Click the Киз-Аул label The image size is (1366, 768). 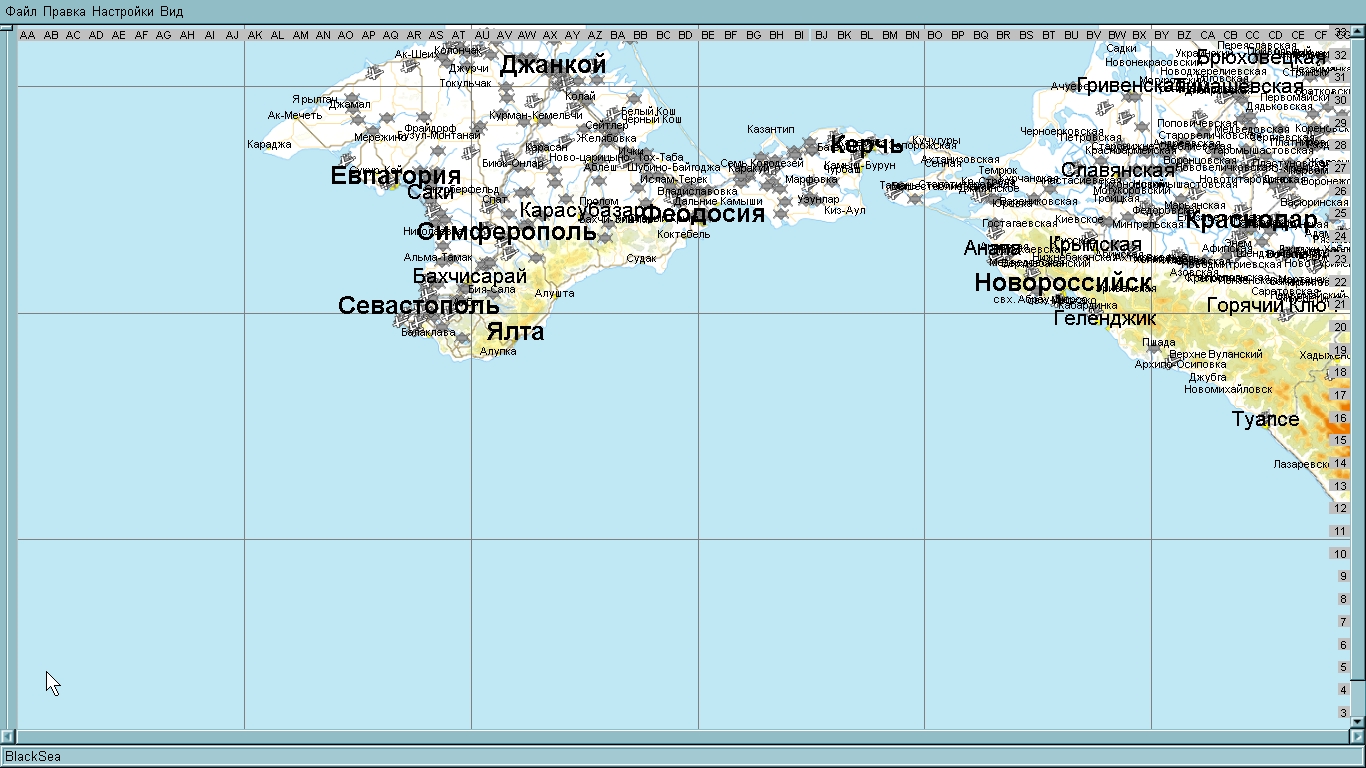tap(845, 210)
